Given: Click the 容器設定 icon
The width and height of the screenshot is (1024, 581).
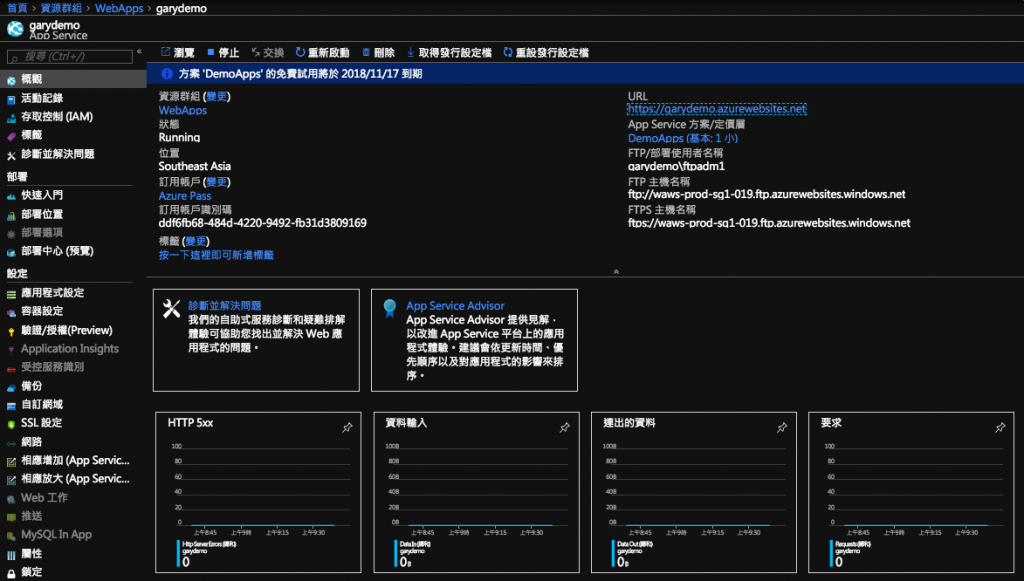Looking at the screenshot, I should coord(11,312).
